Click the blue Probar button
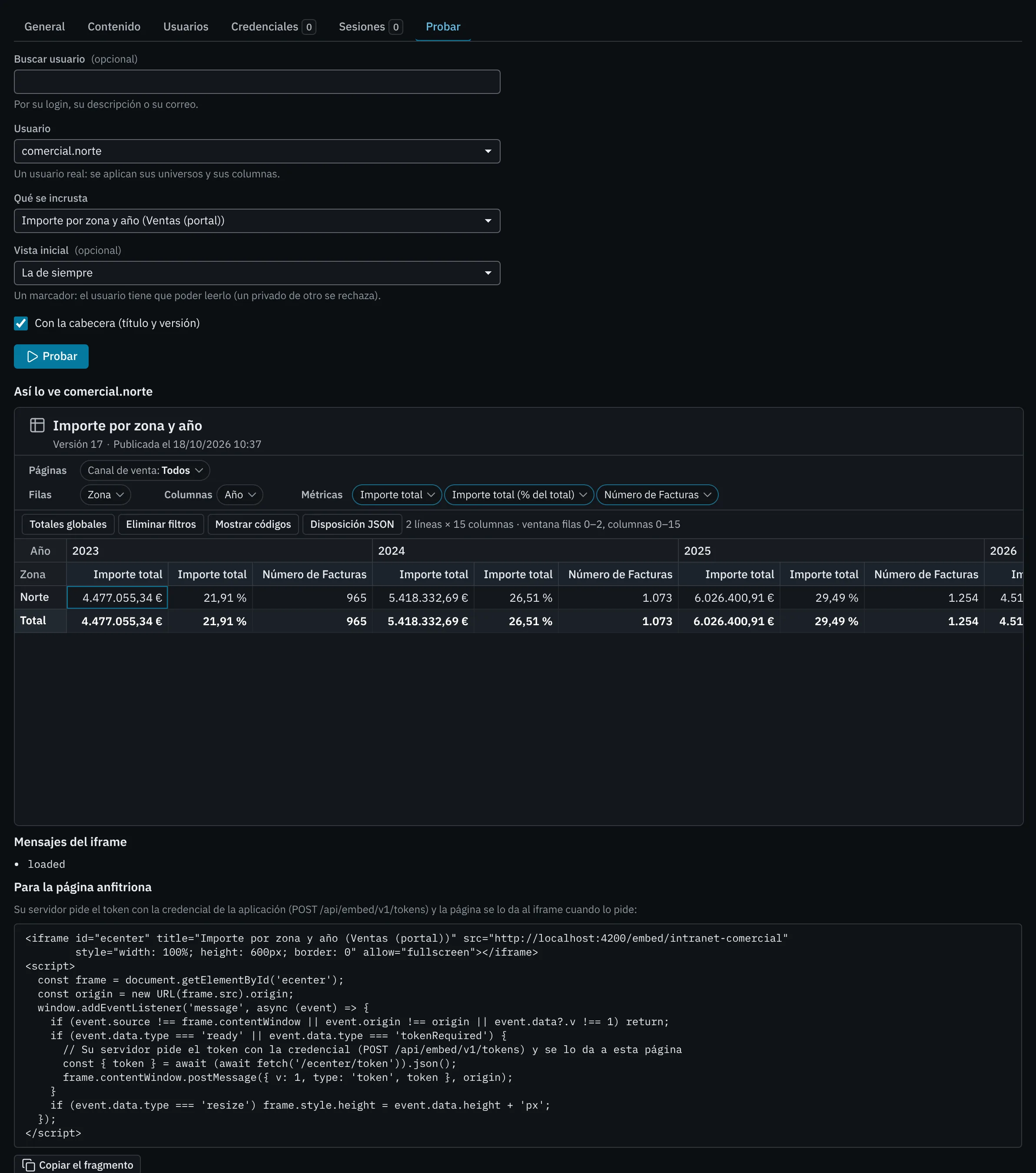 point(51,357)
